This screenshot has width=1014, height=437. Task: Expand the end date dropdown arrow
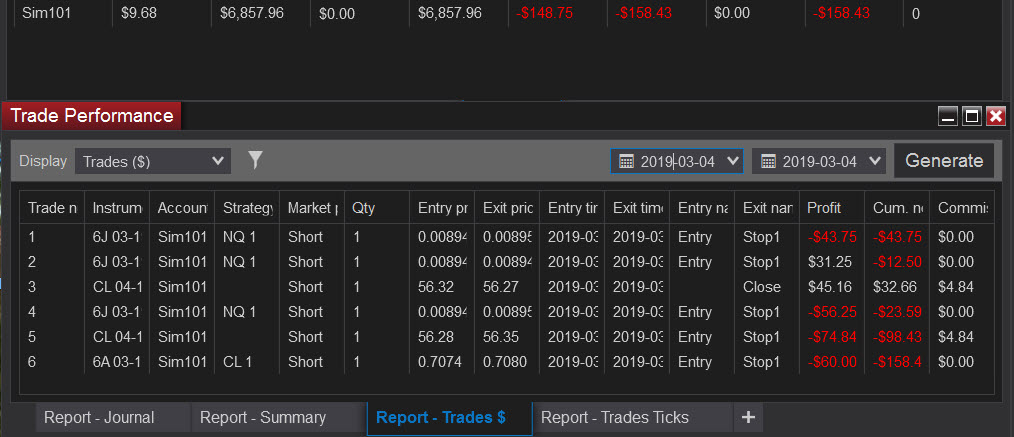pyautogui.click(x=875, y=161)
